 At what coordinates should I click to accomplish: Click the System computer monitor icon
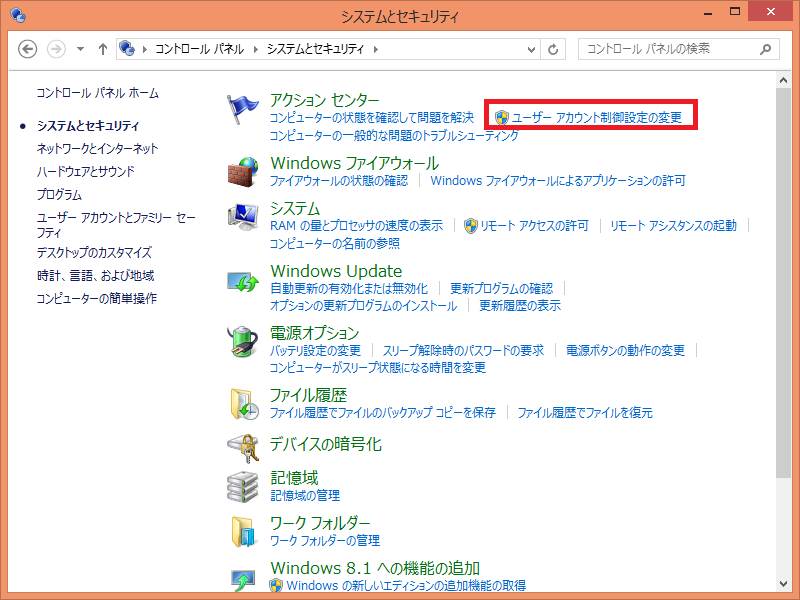(x=243, y=216)
